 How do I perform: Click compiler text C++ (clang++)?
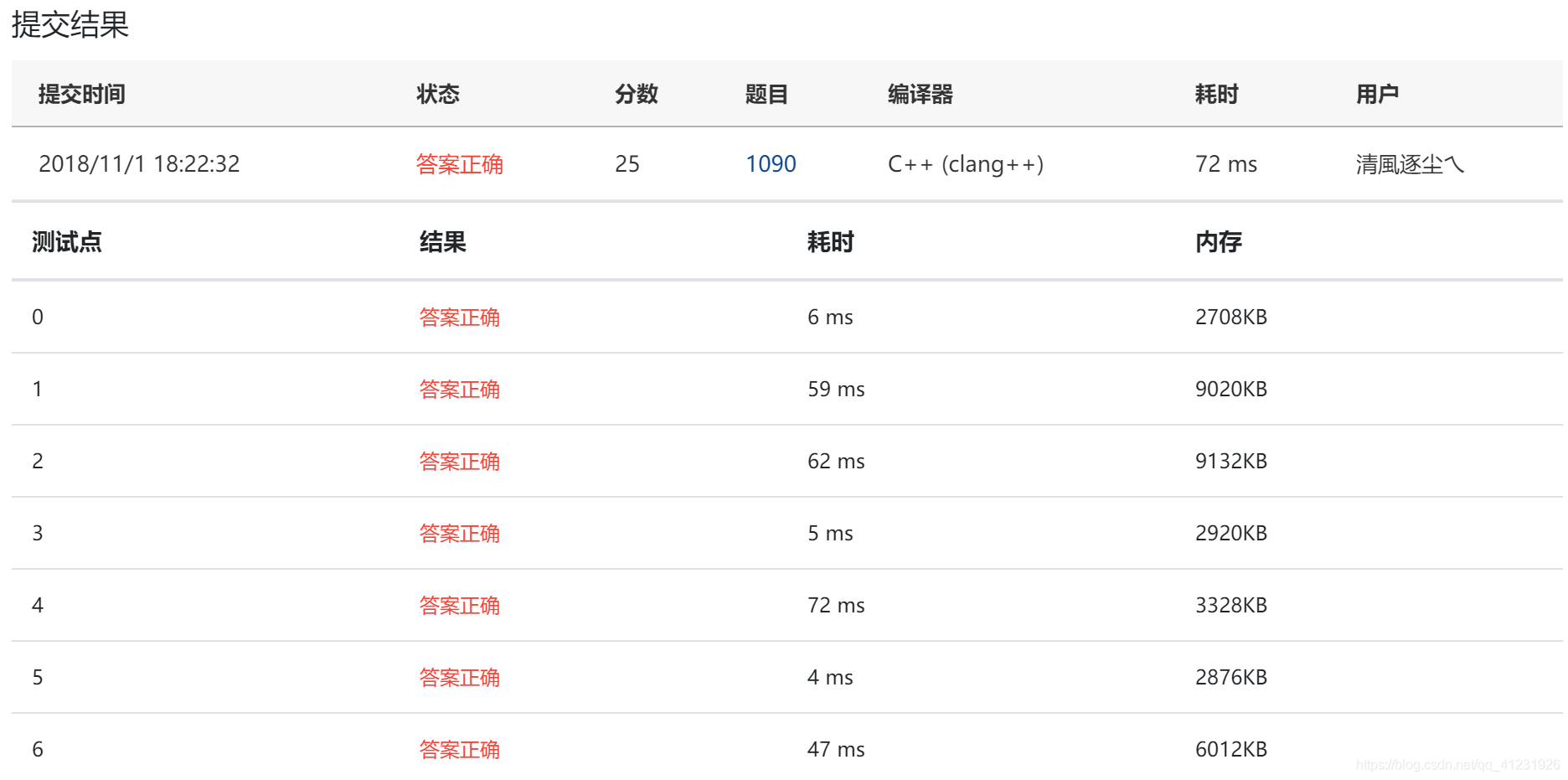point(966,164)
